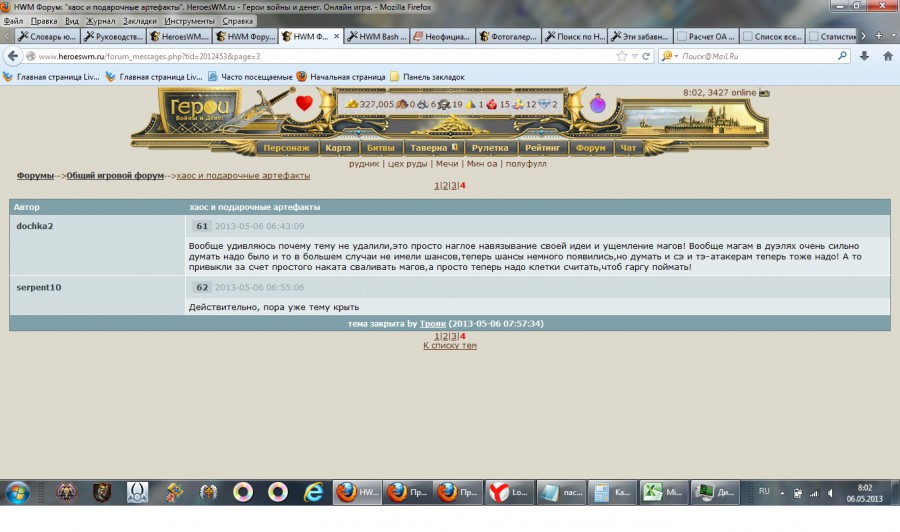Viewport: 900px width, 532px height.
Task: Switch to the 'HW...' Firefox taskbar button
Action: [x=357, y=492]
